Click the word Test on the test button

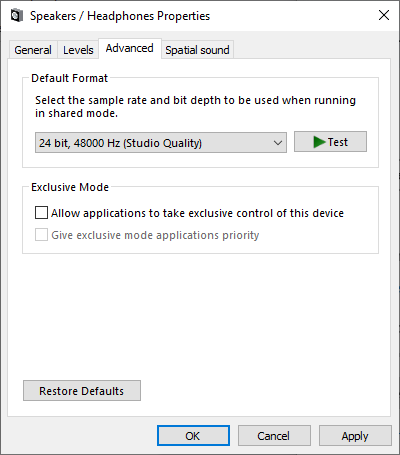tap(338, 142)
